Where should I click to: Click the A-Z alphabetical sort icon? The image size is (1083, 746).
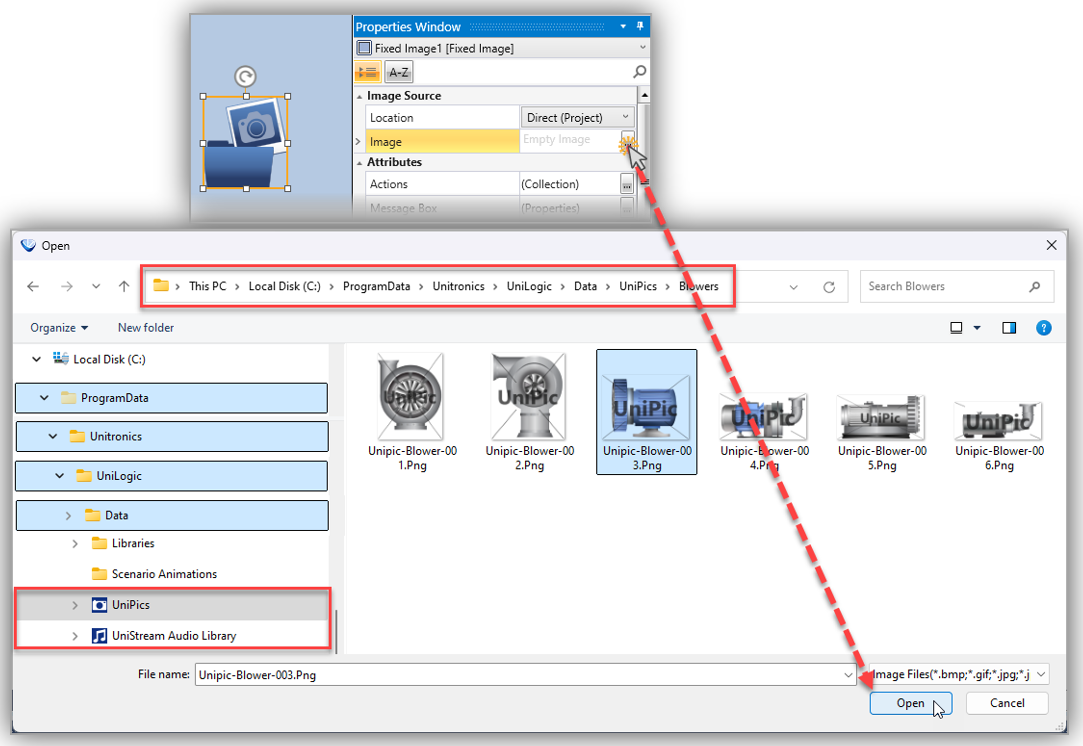coord(398,72)
